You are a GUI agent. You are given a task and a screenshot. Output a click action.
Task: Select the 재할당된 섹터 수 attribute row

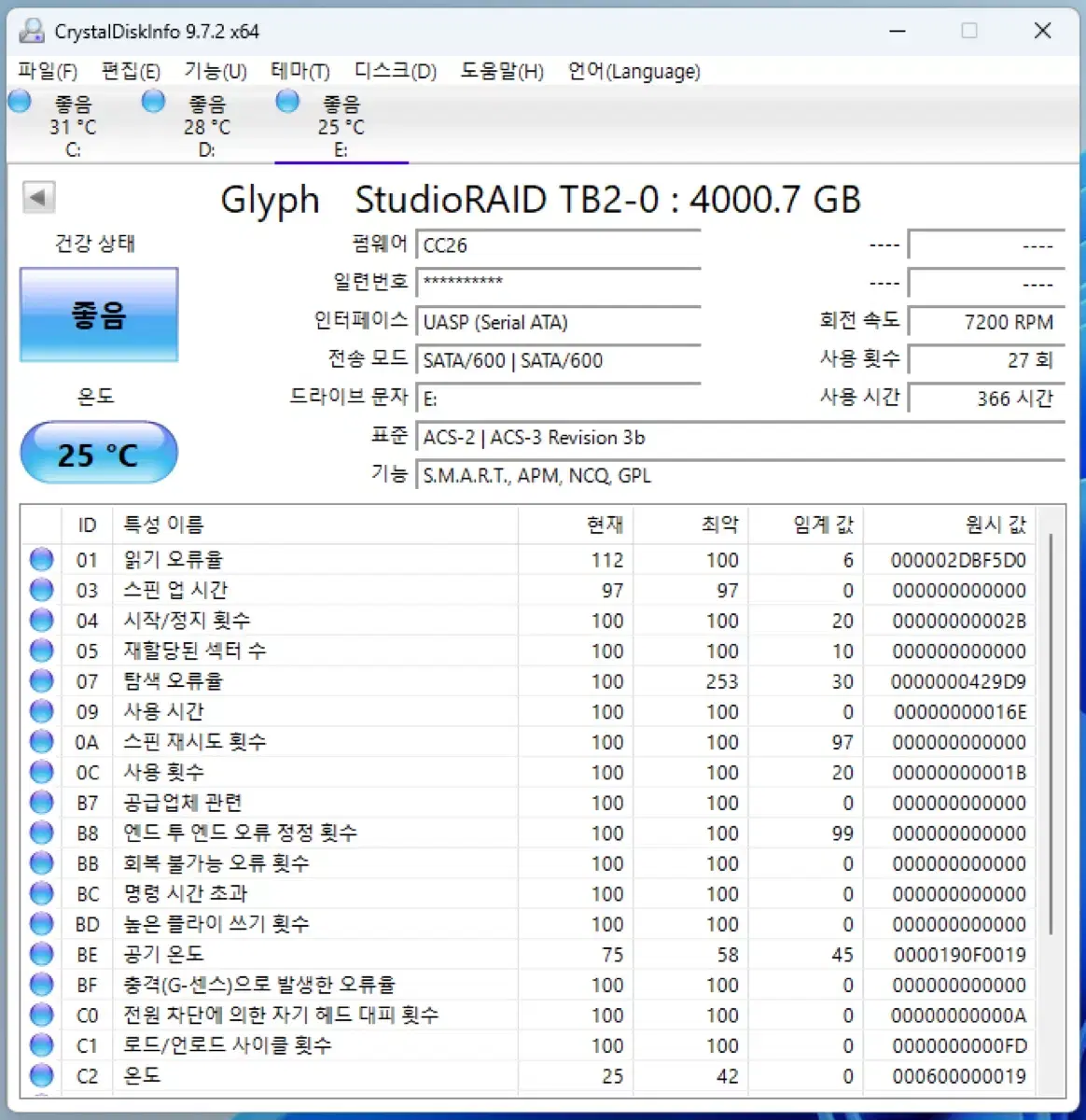[x=530, y=651]
